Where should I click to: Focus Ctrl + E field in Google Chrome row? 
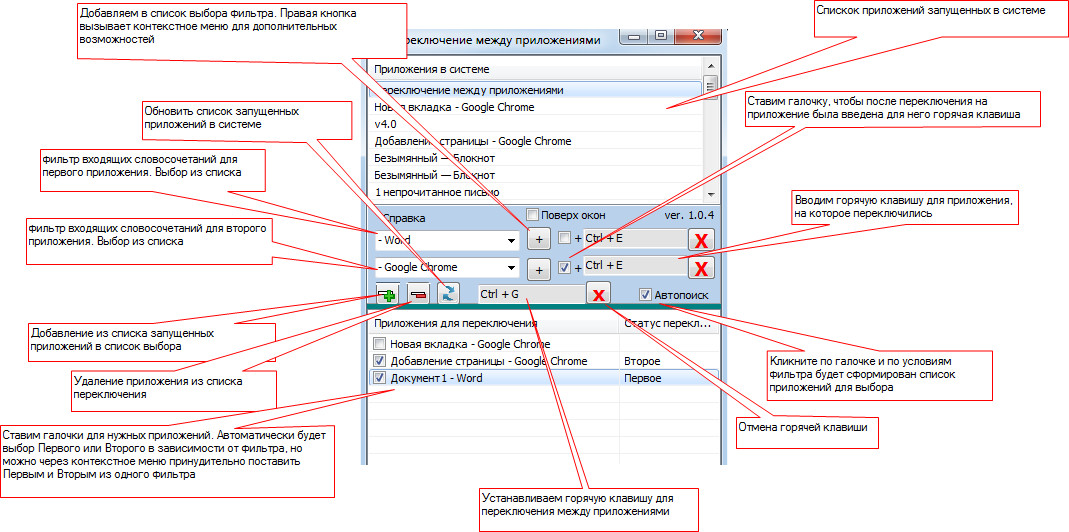pos(635,265)
